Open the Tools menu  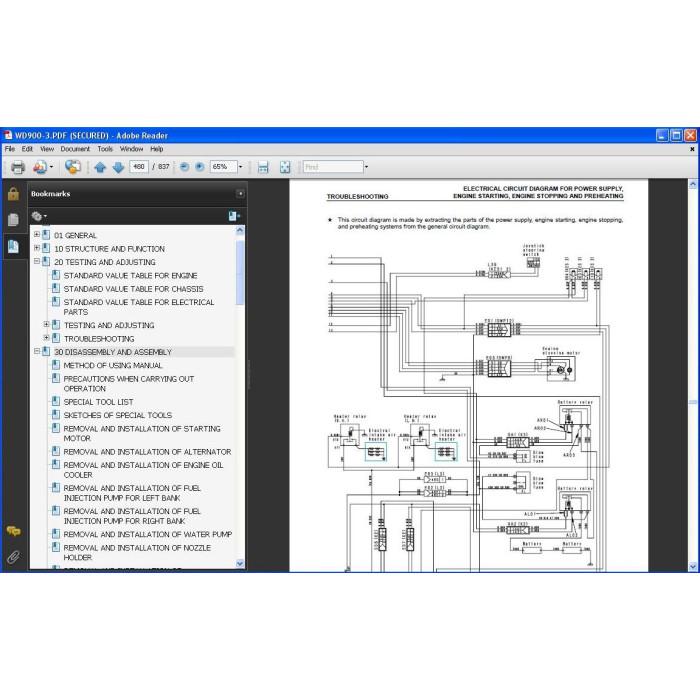[105, 149]
